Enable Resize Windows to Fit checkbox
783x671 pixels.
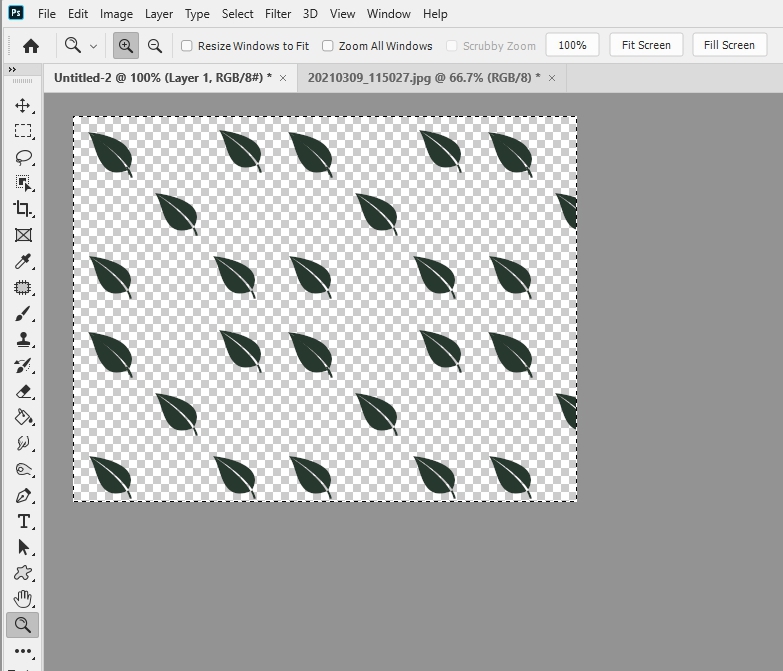pos(187,46)
